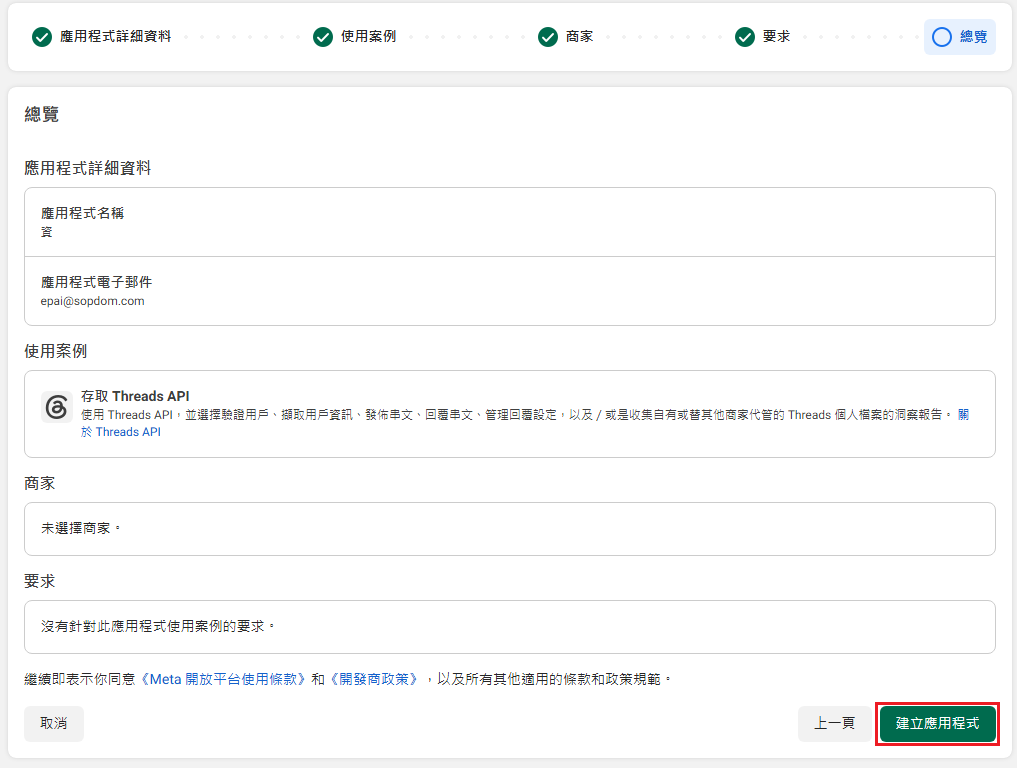Select the 要求 step
The height and width of the screenshot is (768, 1017).
[x=763, y=37]
